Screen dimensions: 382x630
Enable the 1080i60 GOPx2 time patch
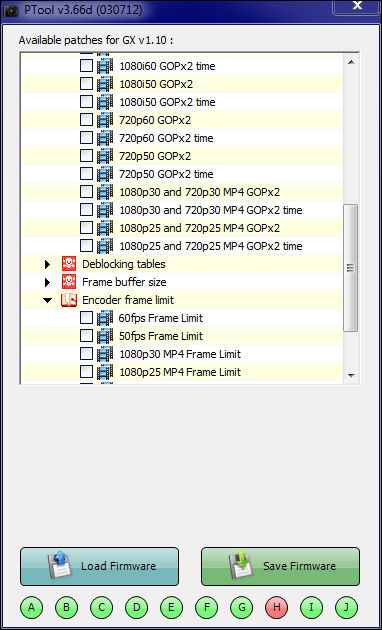tap(86, 65)
